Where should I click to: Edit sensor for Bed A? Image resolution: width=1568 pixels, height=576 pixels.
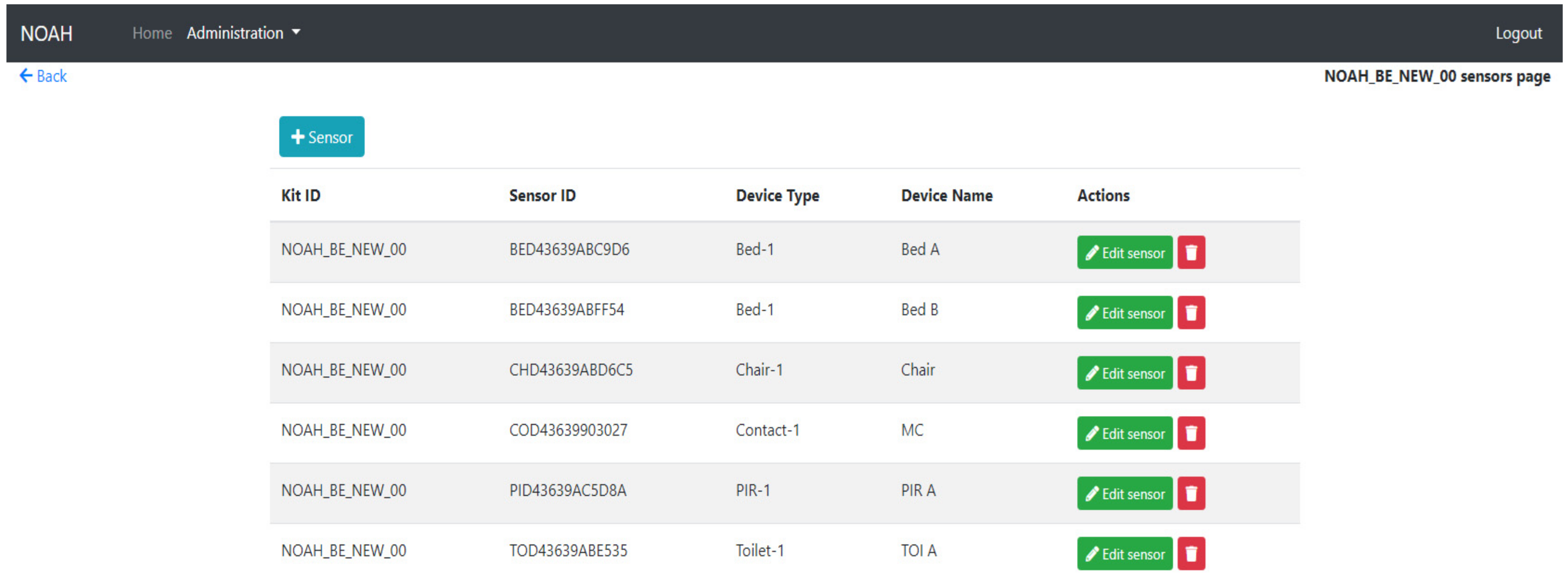pos(1124,252)
